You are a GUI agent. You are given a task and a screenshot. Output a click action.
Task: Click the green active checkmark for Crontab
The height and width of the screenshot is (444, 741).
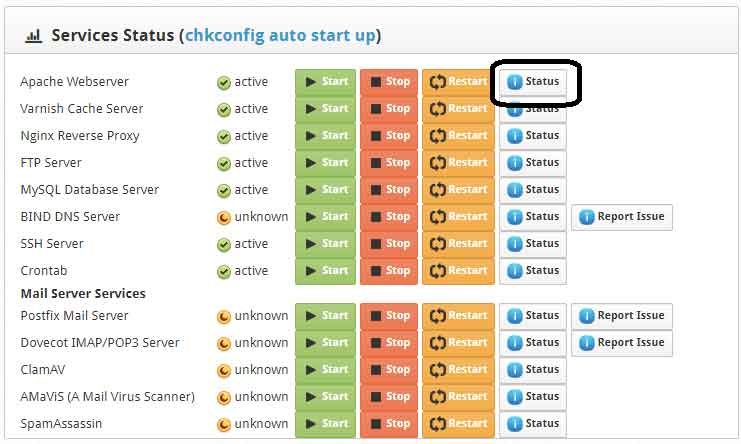click(x=224, y=271)
